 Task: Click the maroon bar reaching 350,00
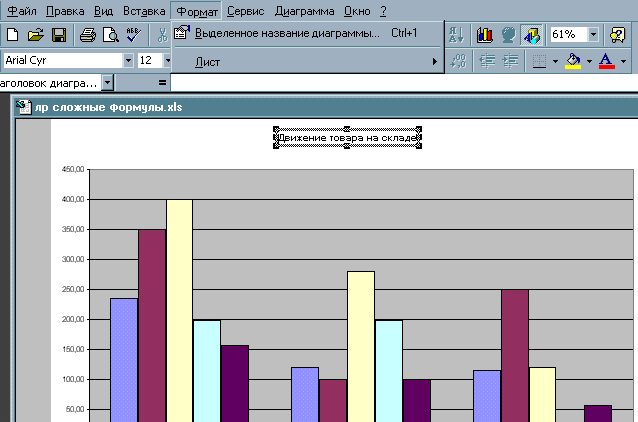click(x=152, y=326)
